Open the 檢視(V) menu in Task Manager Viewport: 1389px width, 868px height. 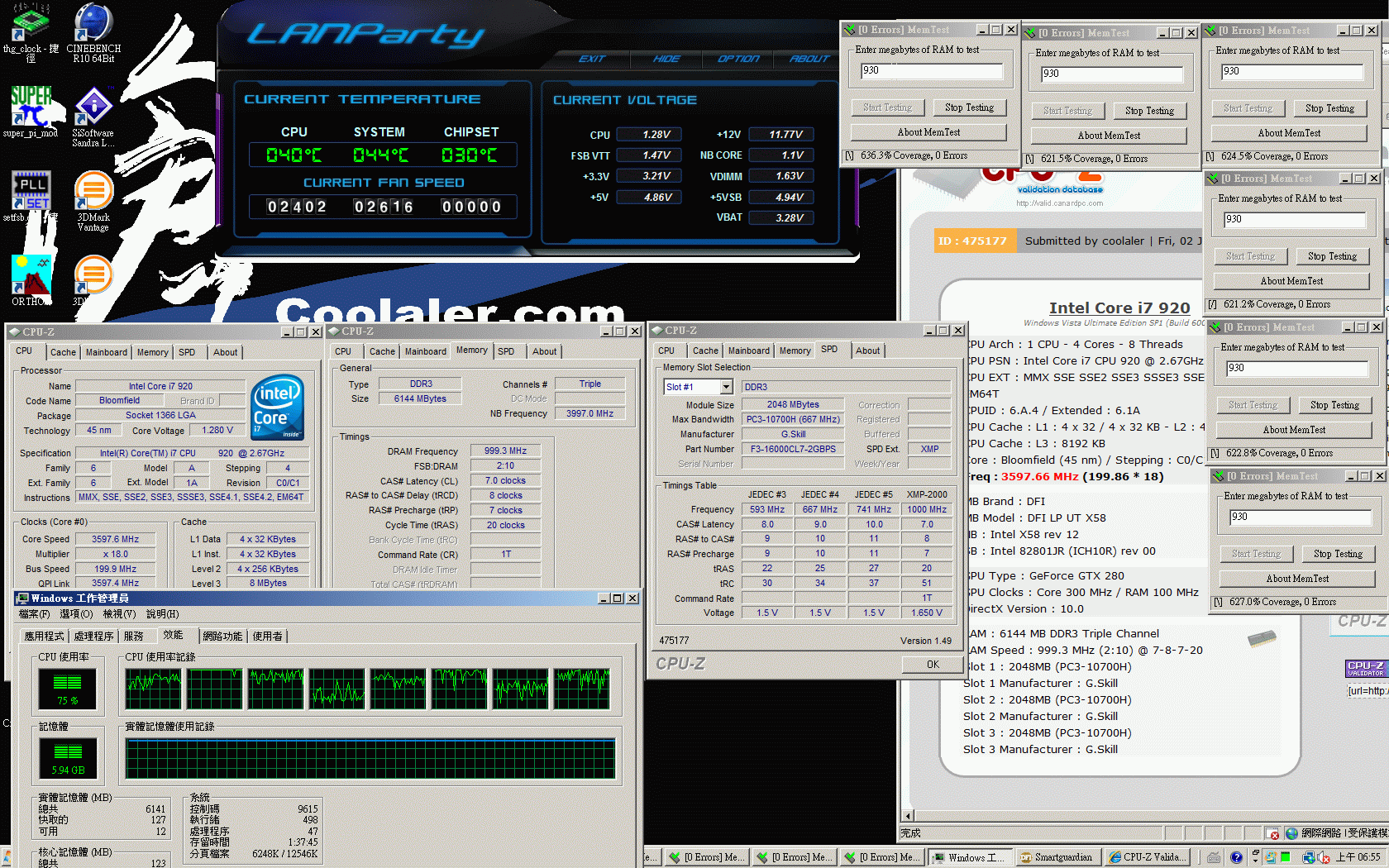(x=119, y=614)
